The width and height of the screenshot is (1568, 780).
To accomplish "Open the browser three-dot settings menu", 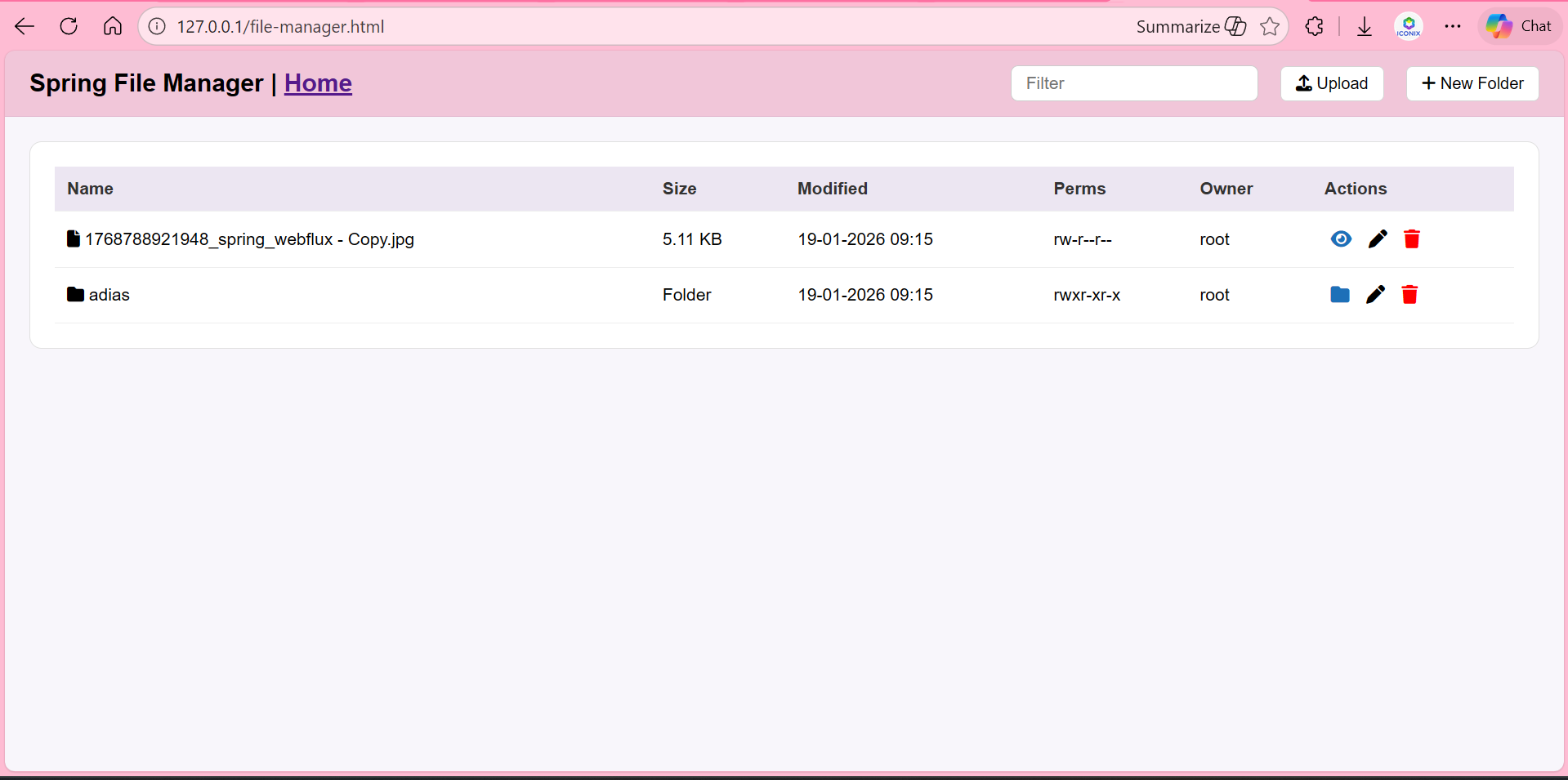I will [1452, 27].
